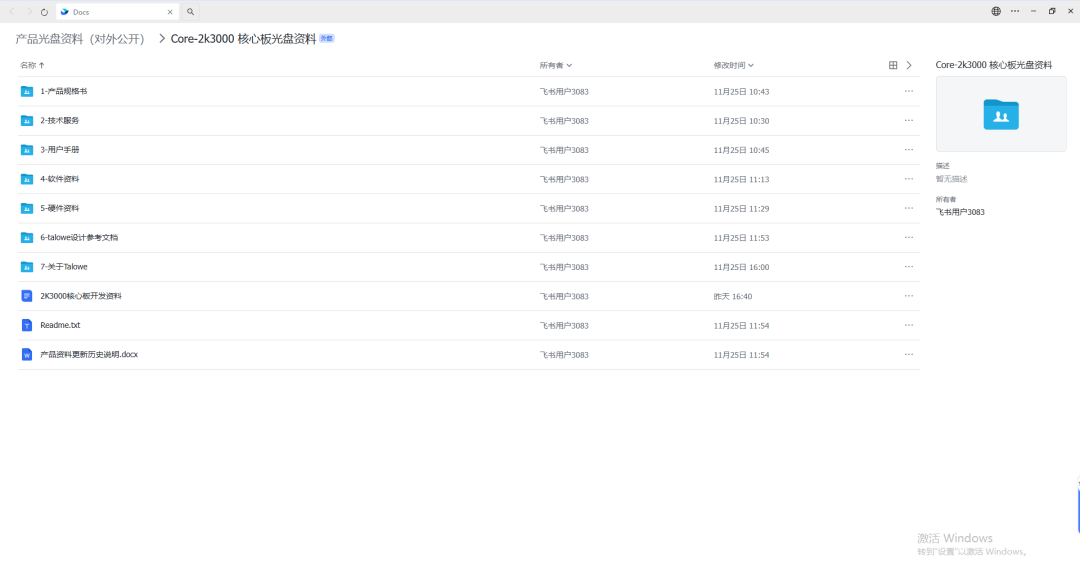Screen dimensions: 1080x585
Task: Open the window's three-dot menu at top right
Action: tap(1015, 11)
